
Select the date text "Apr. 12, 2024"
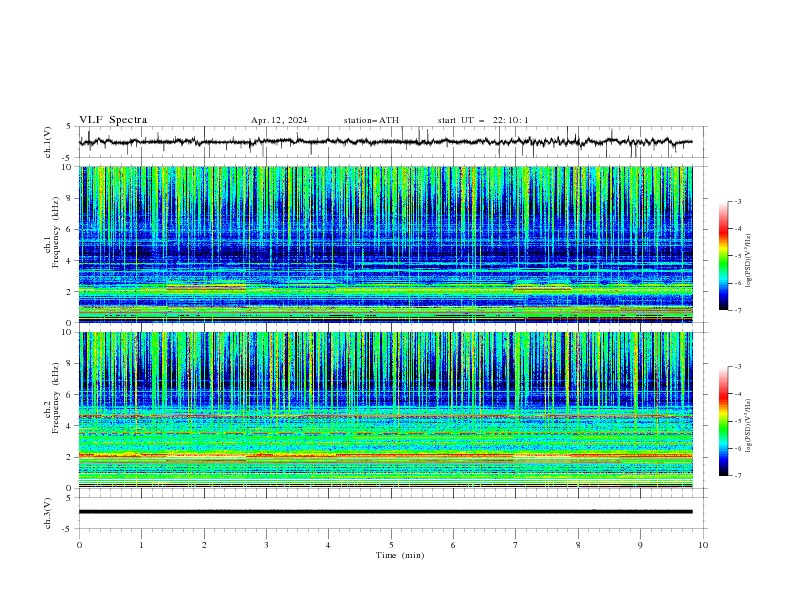[x=279, y=120]
